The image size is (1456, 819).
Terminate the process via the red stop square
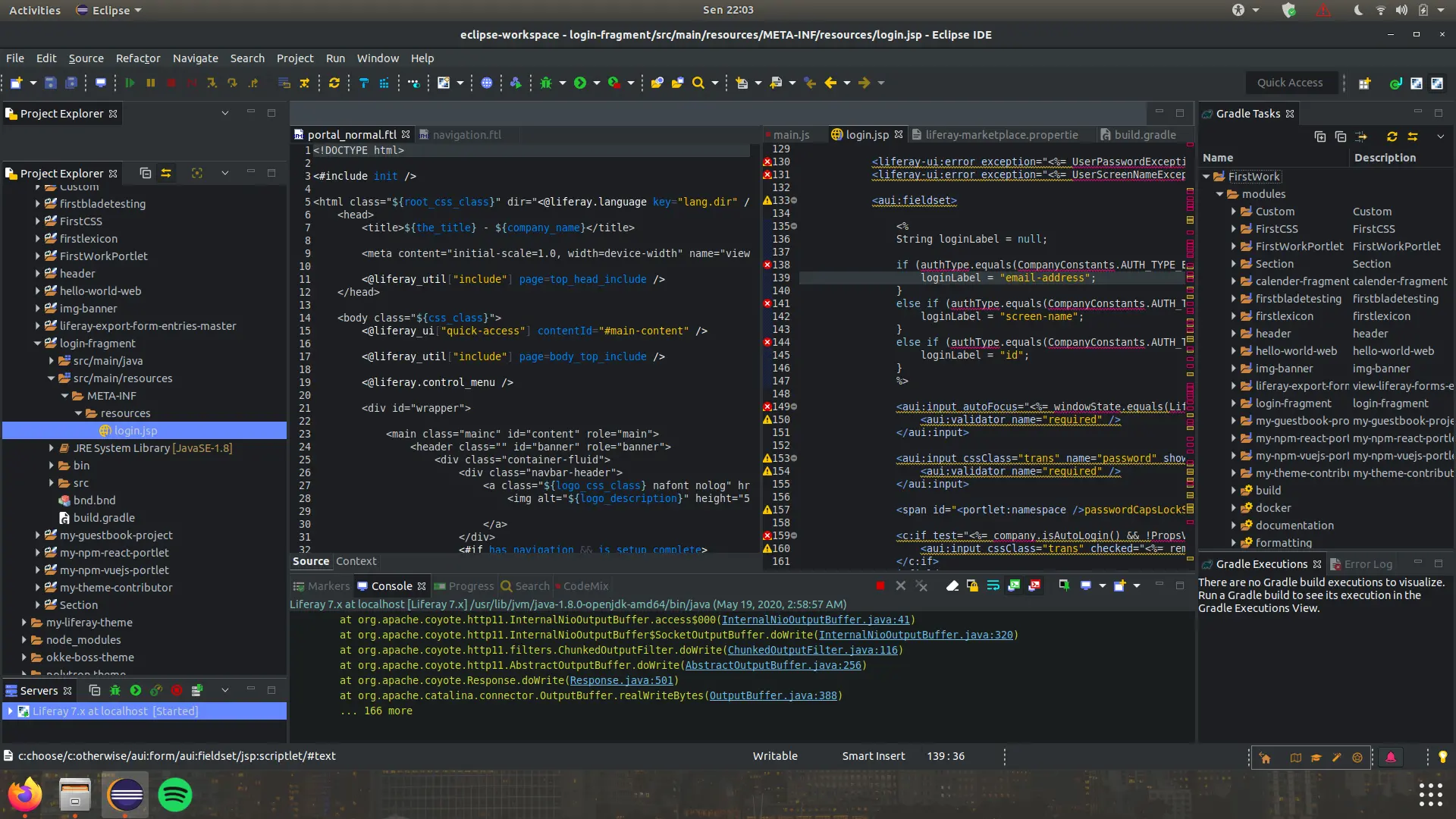pos(880,585)
